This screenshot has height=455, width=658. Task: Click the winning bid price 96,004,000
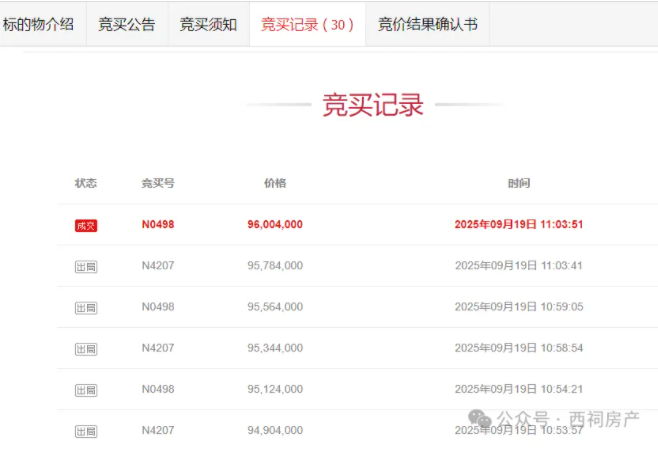point(275,225)
